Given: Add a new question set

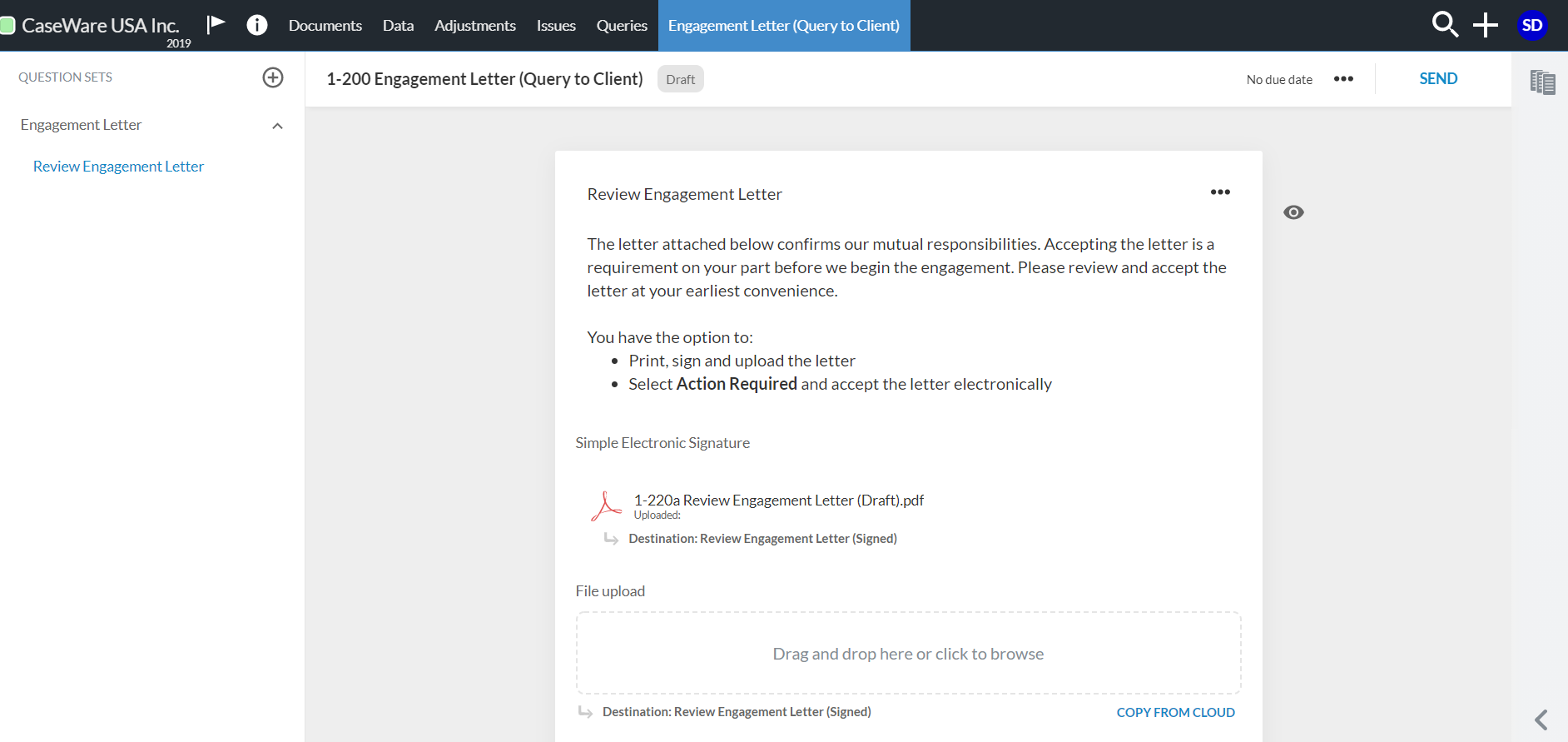Looking at the screenshot, I should coord(273,77).
